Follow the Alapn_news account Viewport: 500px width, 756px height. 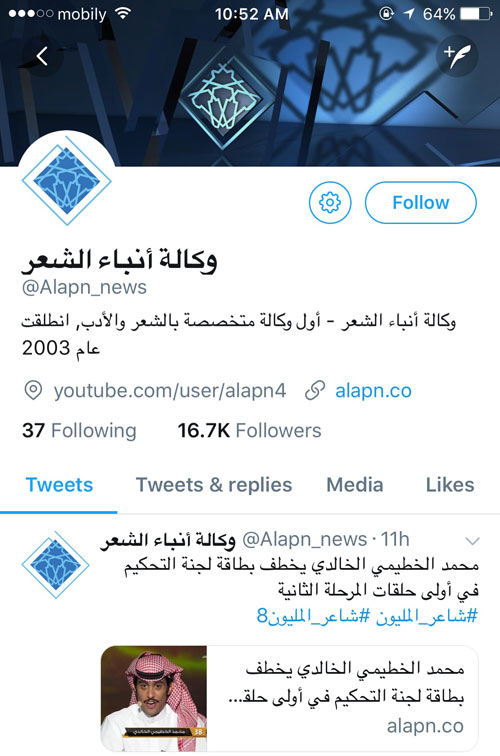pyautogui.click(x=420, y=202)
